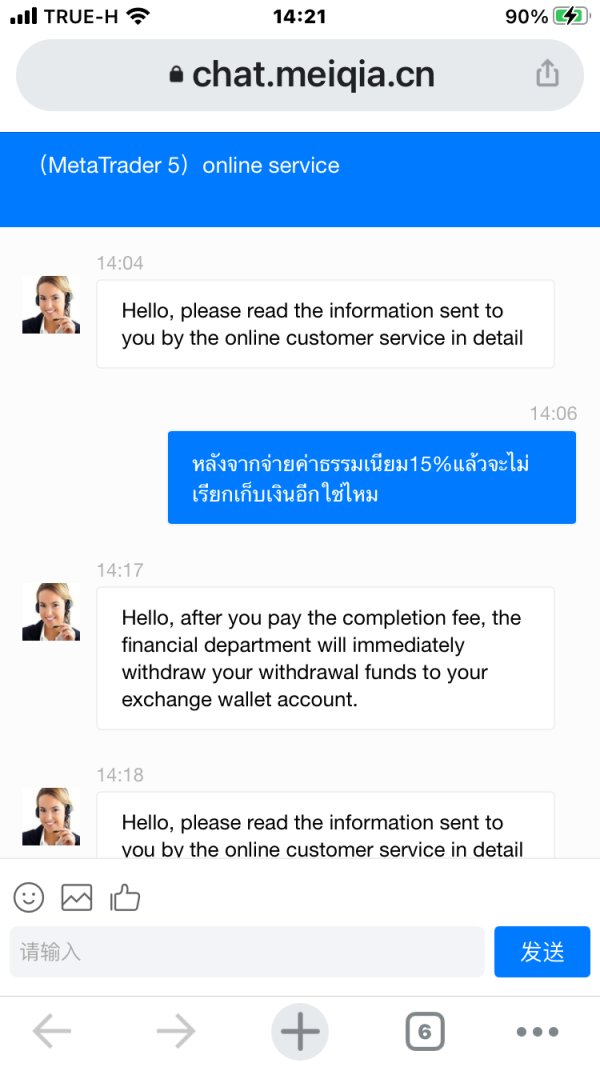Tap the browser forward arrow
Image resolution: width=600 pixels, height=1067 pixels.
(x=176, y=1032)
